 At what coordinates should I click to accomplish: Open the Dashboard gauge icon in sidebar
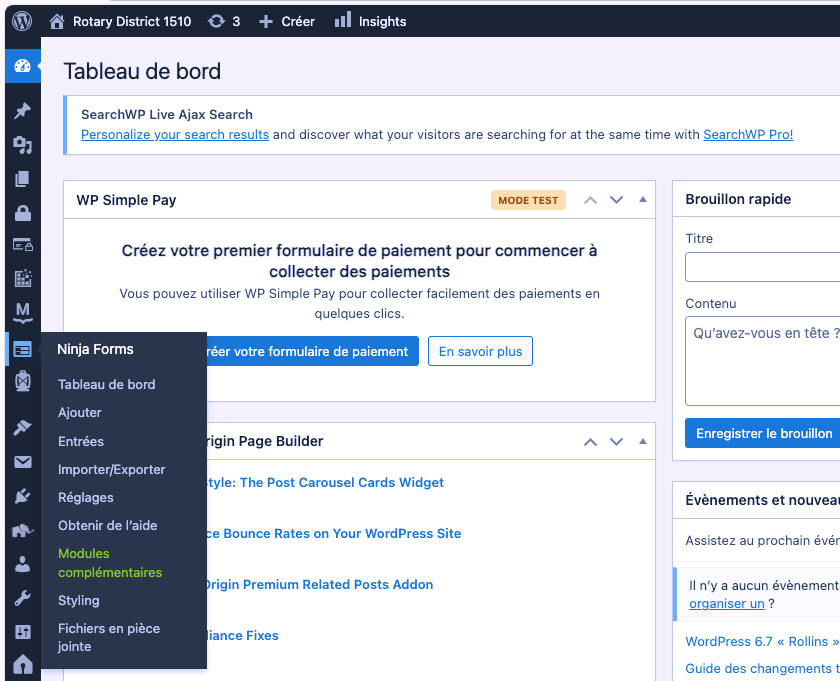coord(22,67)
